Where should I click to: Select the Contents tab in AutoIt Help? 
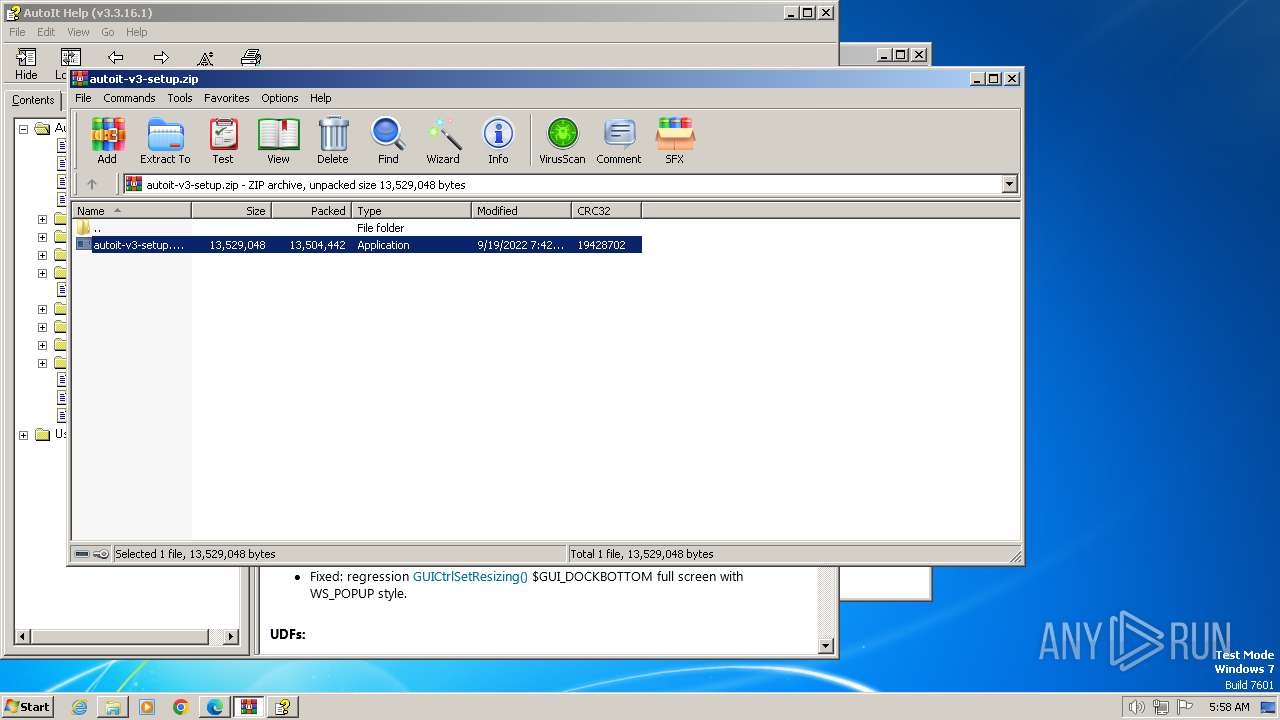[33, 100]
